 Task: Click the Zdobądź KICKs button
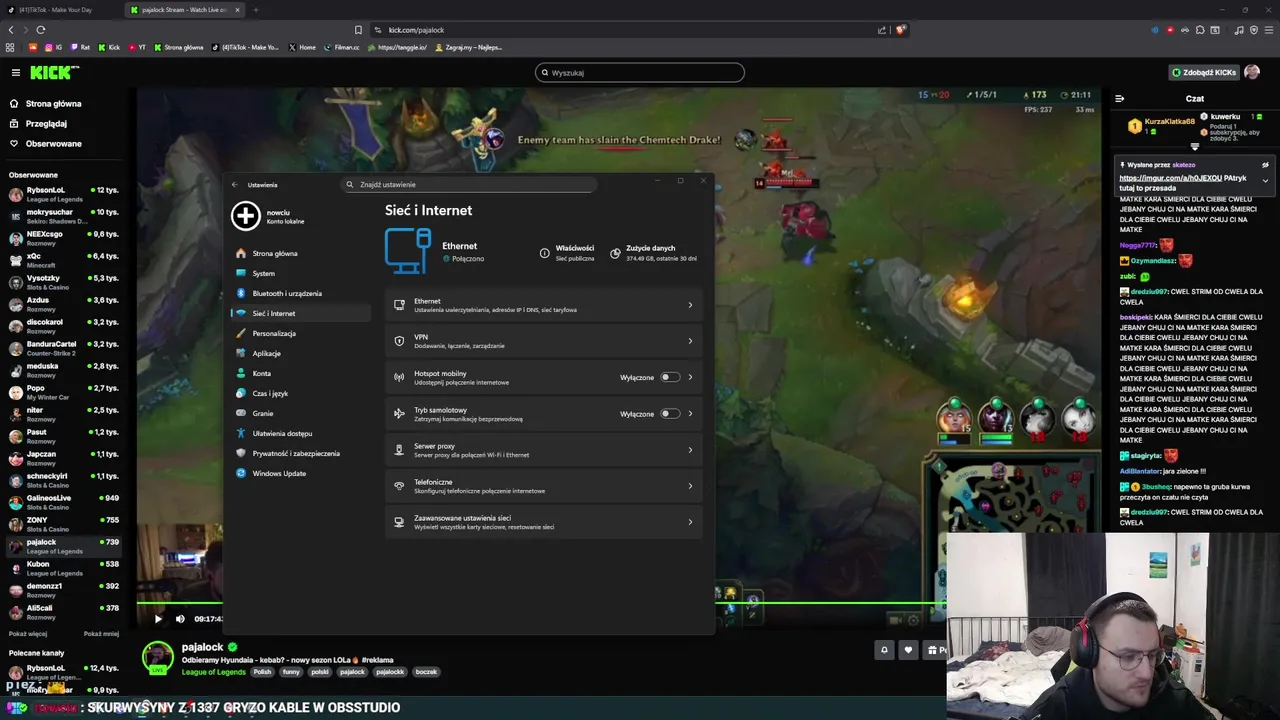1204,72
